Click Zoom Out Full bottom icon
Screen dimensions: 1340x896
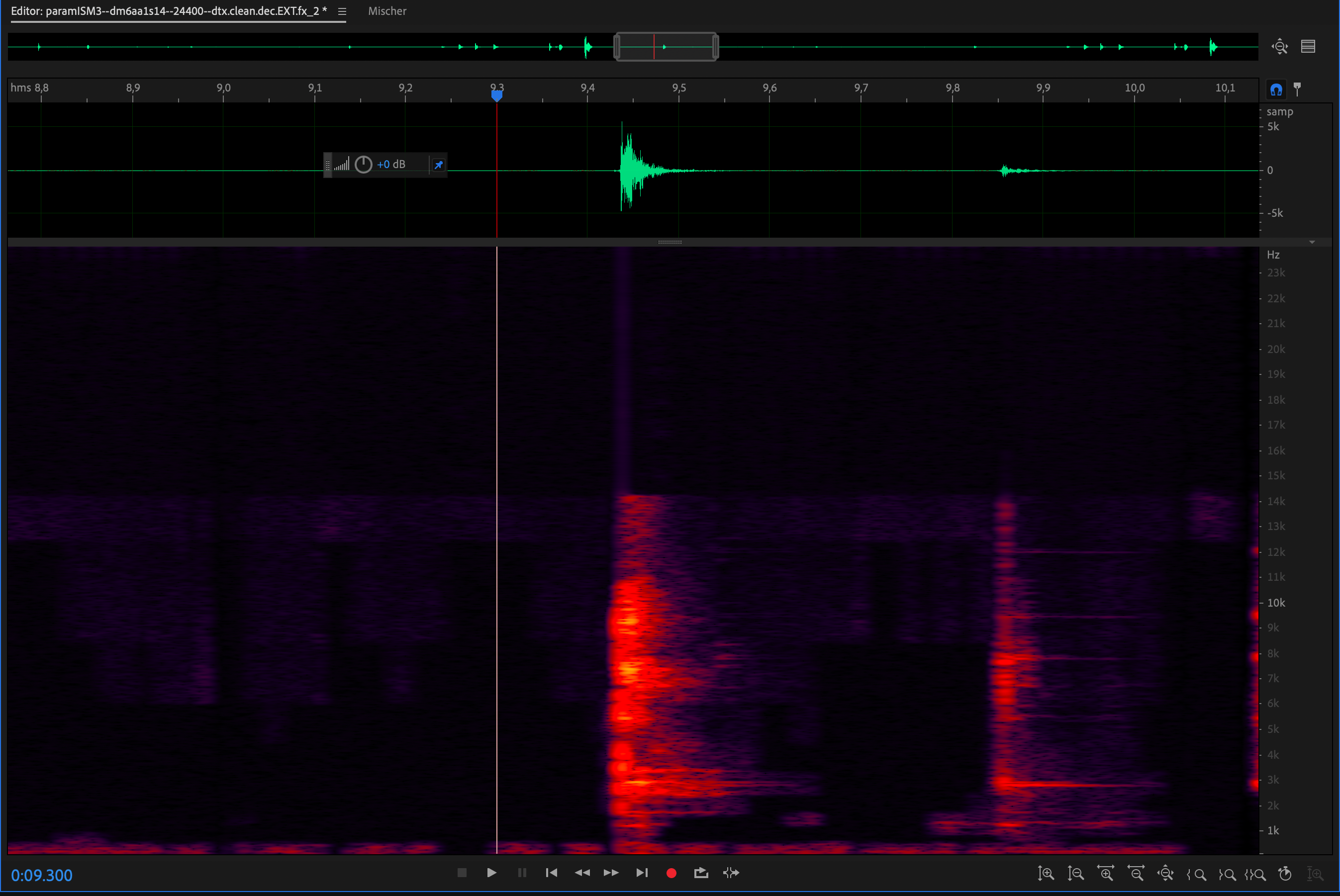click(1165, 874)
